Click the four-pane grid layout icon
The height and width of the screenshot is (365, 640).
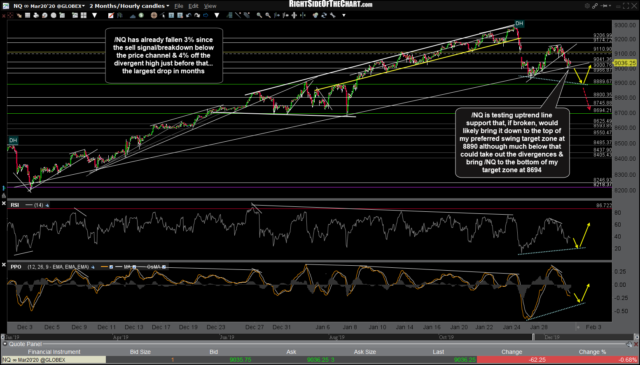pos(84,15)
